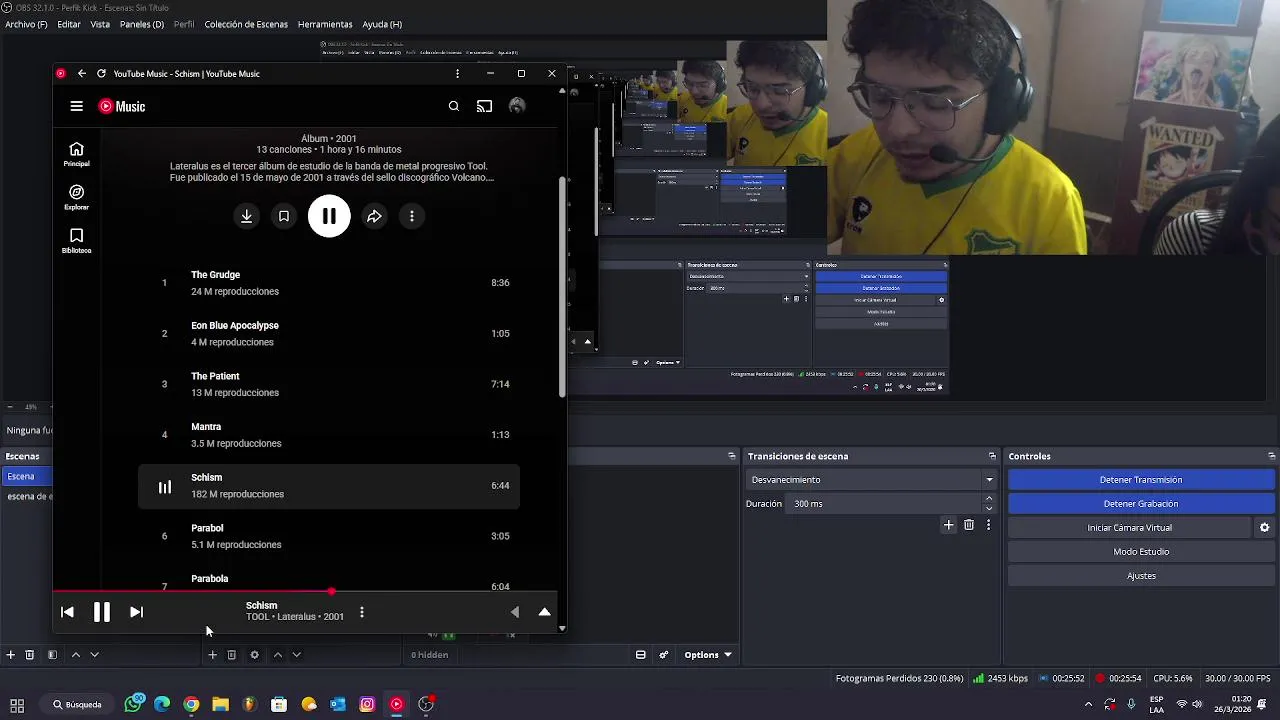Increase transition duration with up stepper

click(989, 498)
